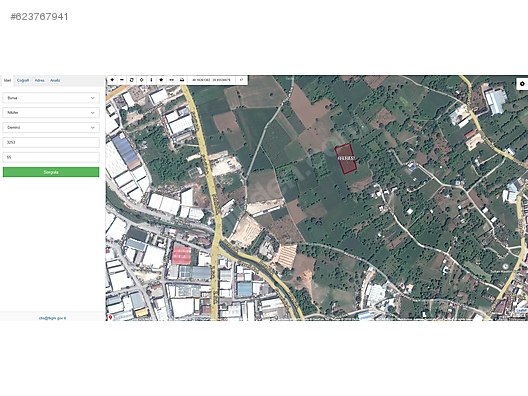Click the green Sorgula button
This screenshot has height=396, width=528.
pyautogui.click(x=51, y=172)
